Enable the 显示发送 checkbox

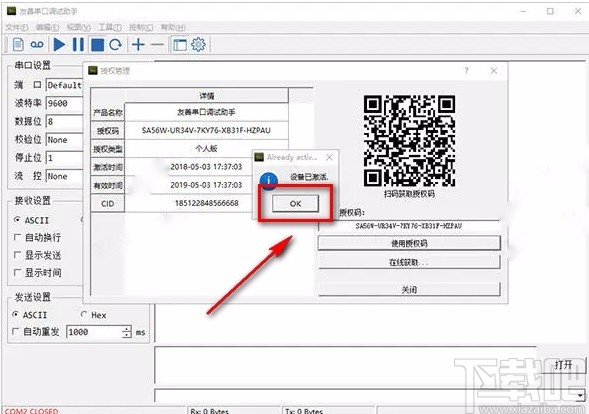[x=17, y=255]
